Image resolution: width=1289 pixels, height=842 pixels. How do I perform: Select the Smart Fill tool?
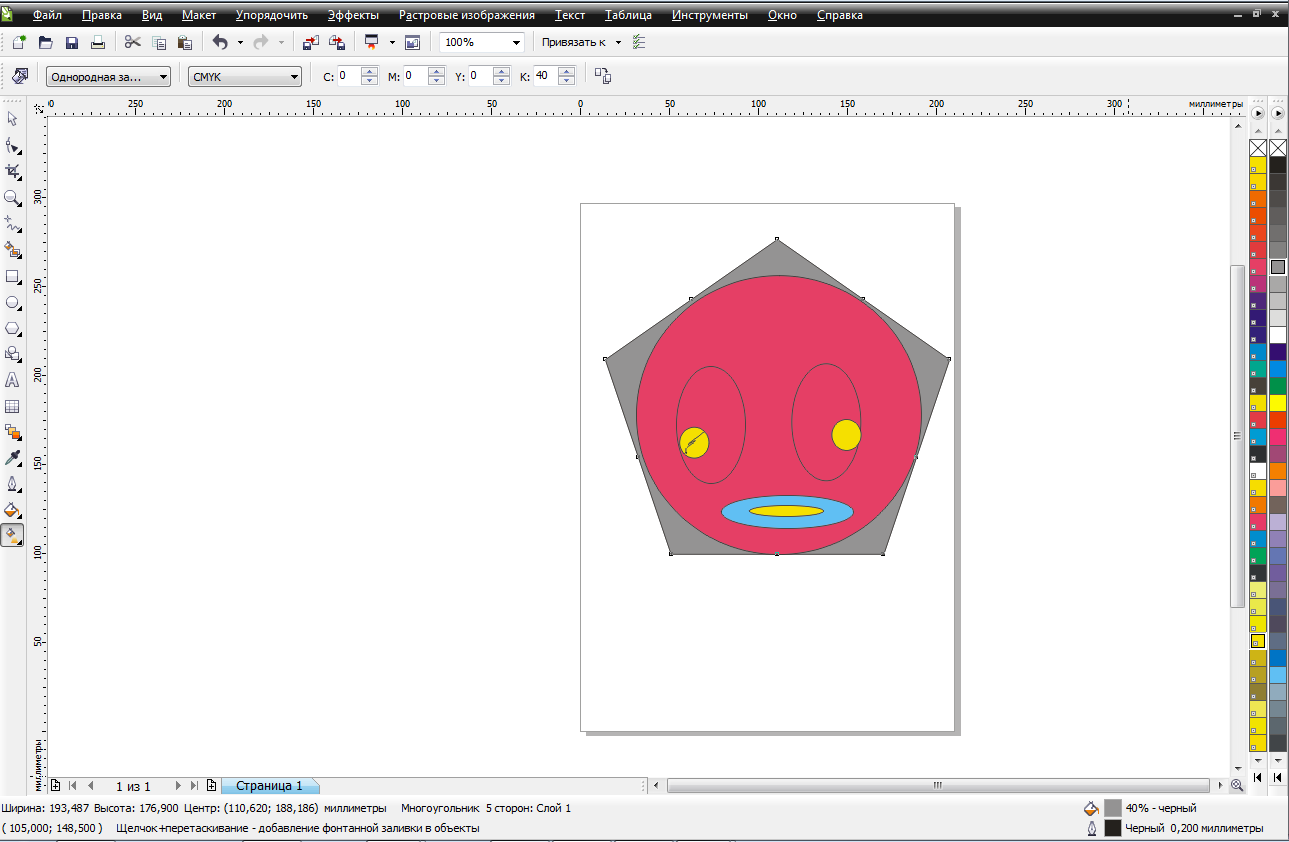13,249
